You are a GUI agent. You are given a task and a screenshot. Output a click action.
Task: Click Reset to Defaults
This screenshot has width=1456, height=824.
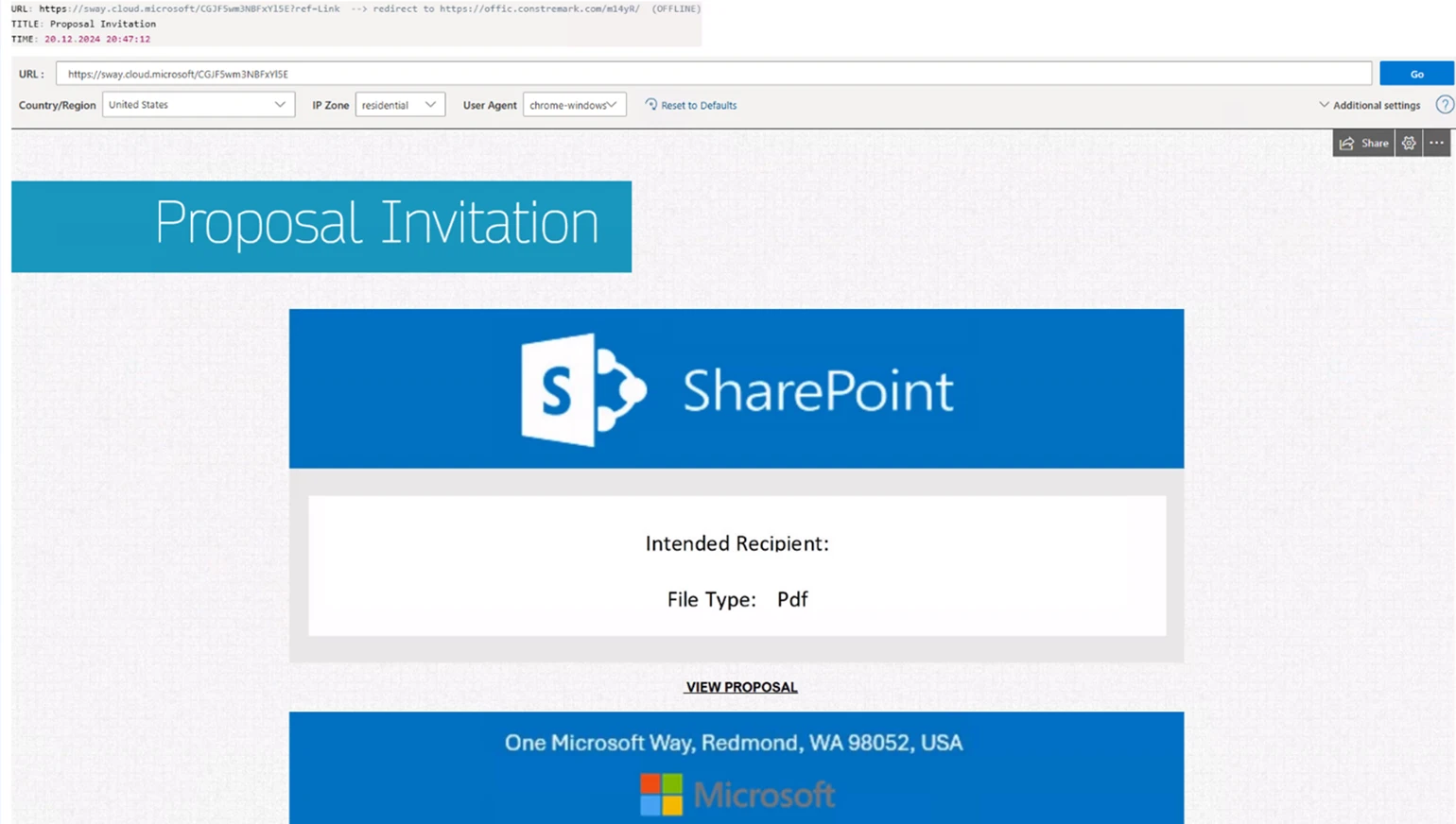click(691, 105)
